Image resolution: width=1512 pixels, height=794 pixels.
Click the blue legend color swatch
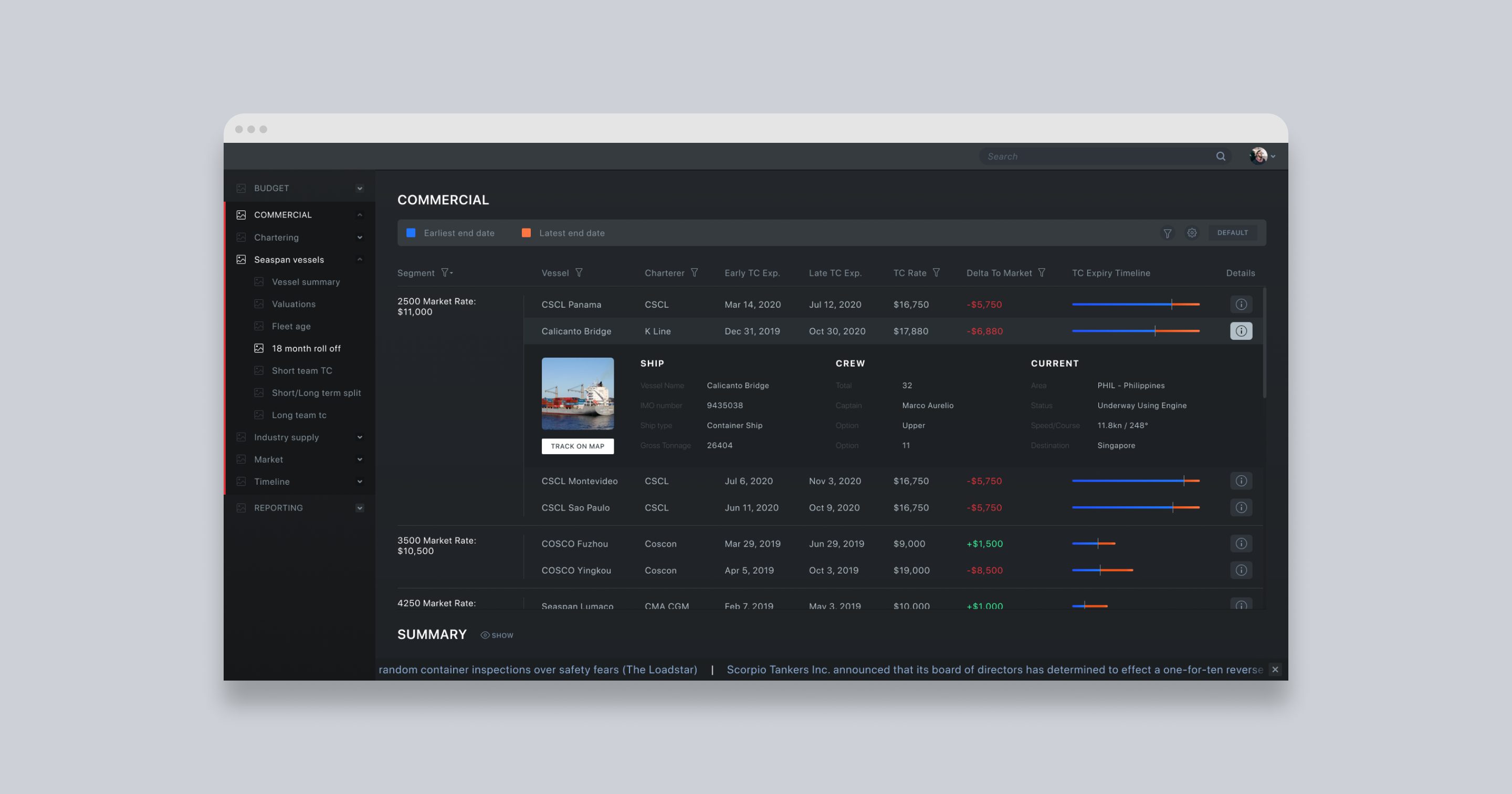[x=411, y=233]
